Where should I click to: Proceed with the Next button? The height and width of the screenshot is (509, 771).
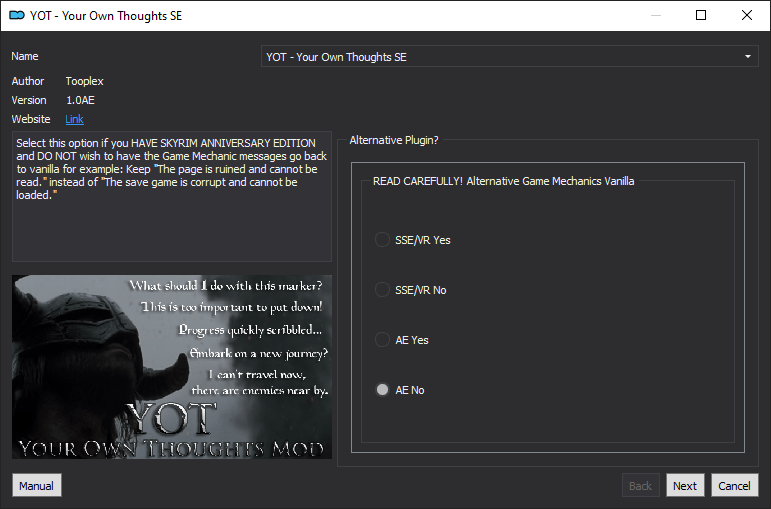[x=685, y=486]
